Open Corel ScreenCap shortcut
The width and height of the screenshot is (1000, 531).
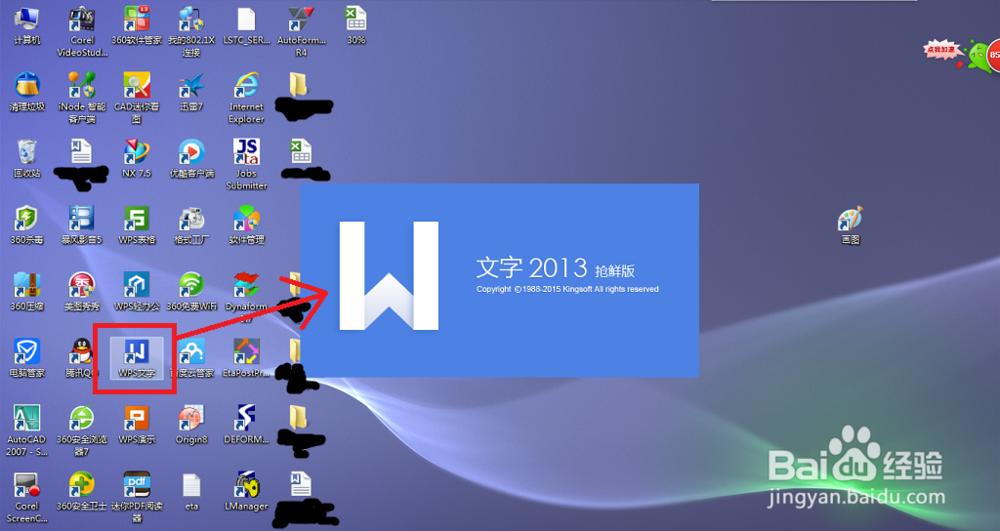click(x=27, y=497)
